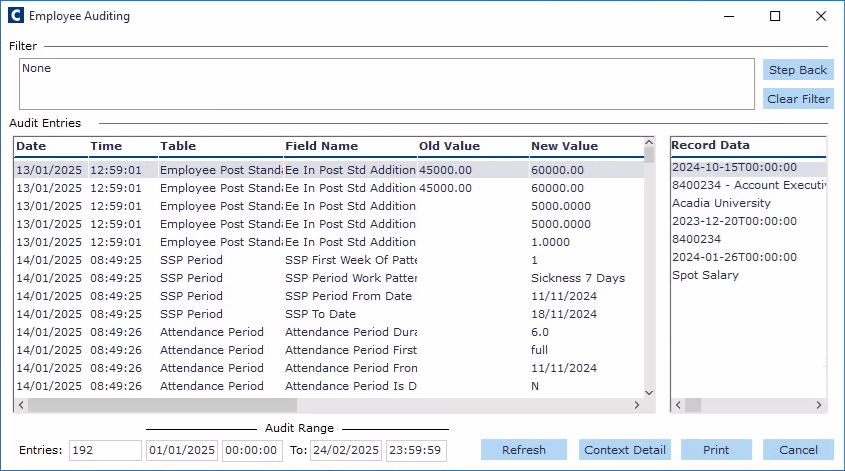Click the New Value column header
Viewport: 845px width, 471px height.
(585, 146)
